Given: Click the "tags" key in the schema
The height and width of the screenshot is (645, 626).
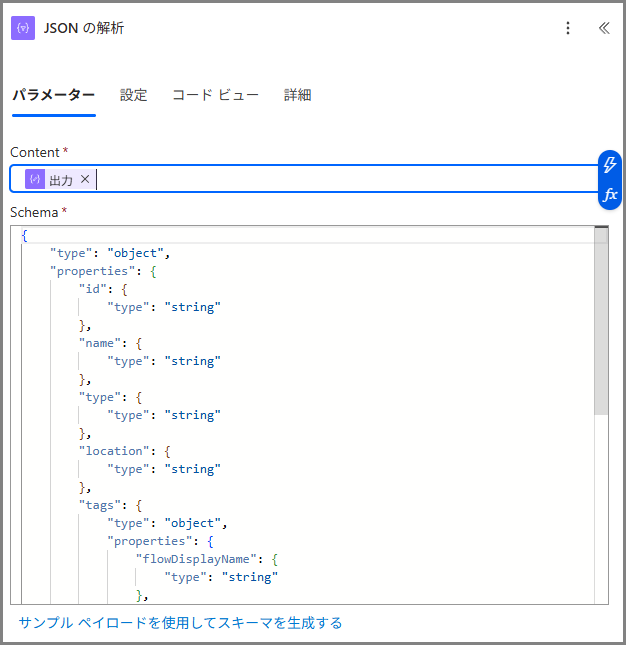Looking at the screenshot, I should pos(100,505).
